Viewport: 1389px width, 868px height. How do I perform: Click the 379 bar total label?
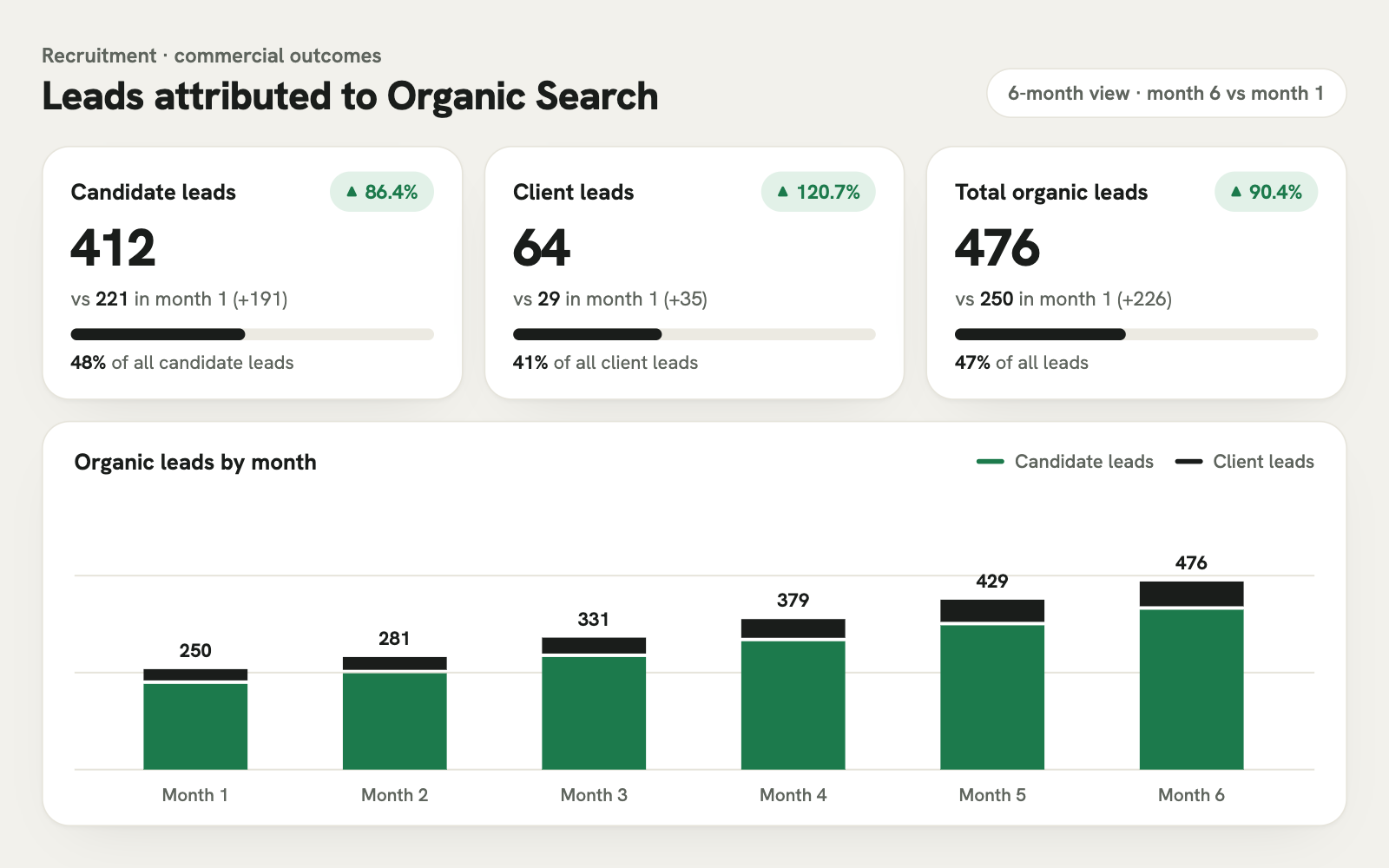(793, 600)
